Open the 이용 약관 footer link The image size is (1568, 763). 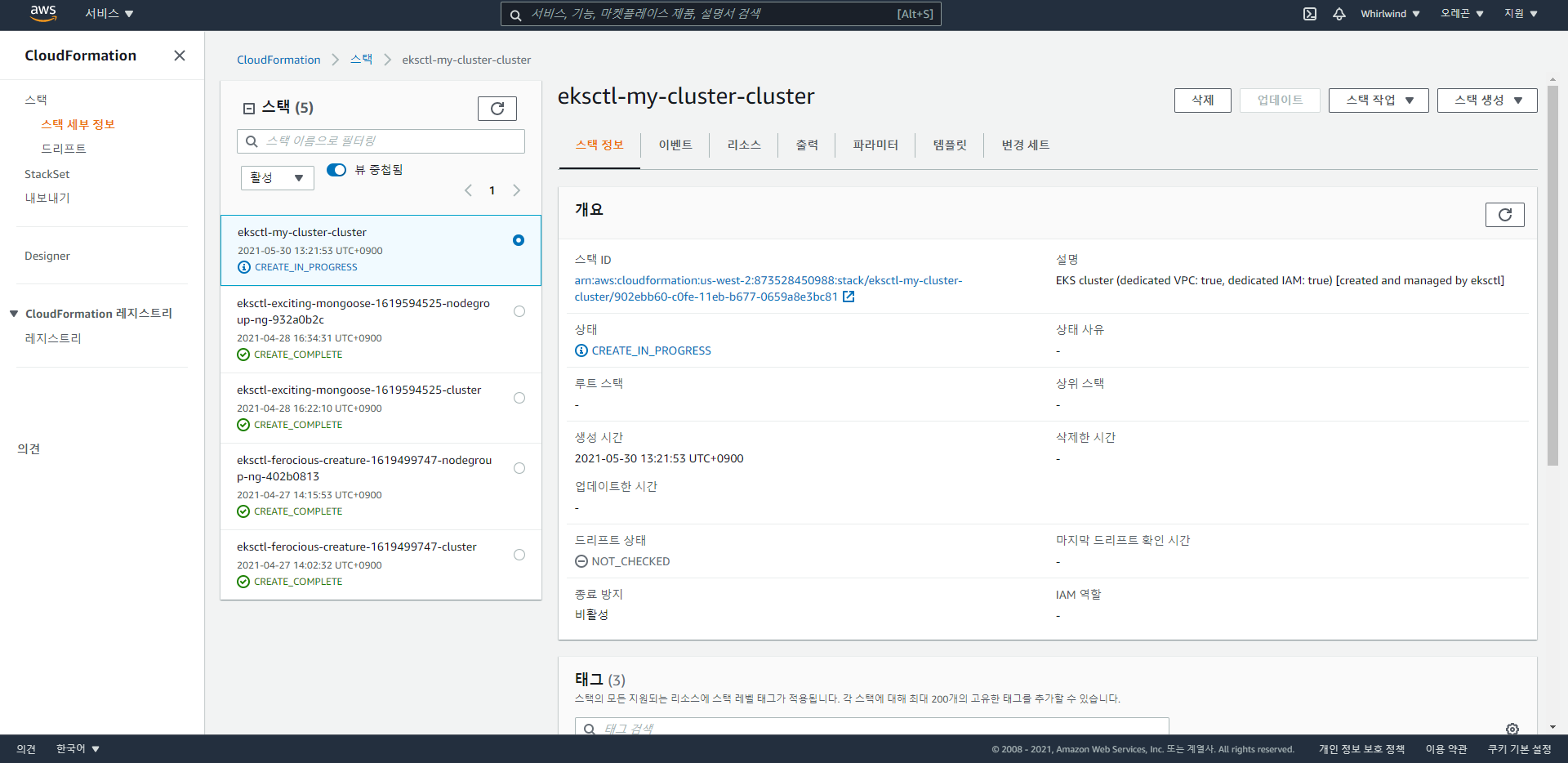pyautogui.click(x=1446, y=749)
